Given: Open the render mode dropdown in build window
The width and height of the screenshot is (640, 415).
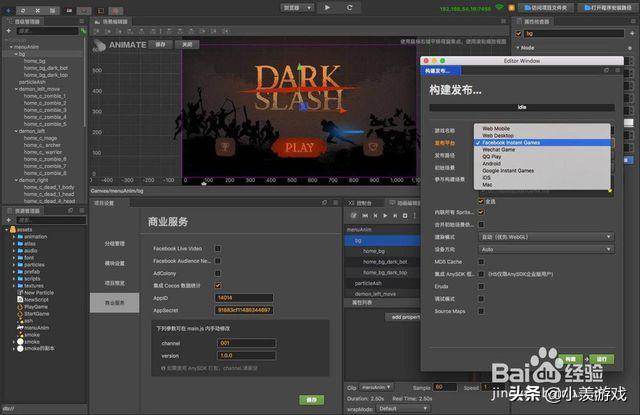Looking at the screenshot, I should click(x=546, y=237).
